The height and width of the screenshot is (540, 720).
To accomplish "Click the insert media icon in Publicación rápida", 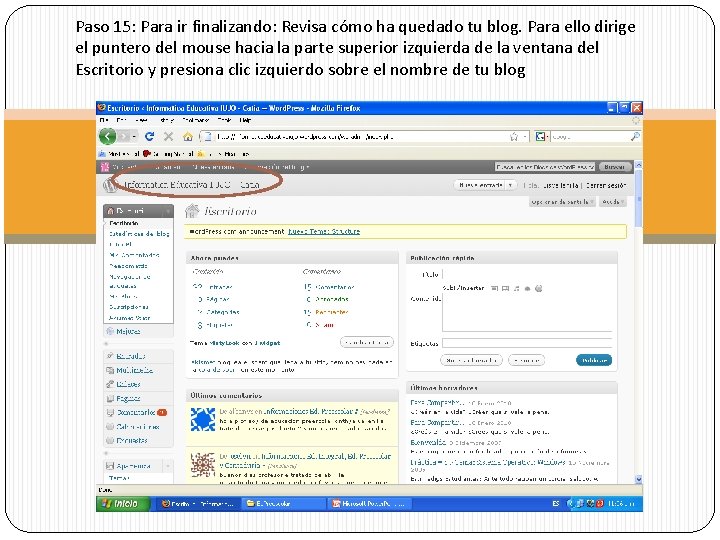I will click(528, 288).
